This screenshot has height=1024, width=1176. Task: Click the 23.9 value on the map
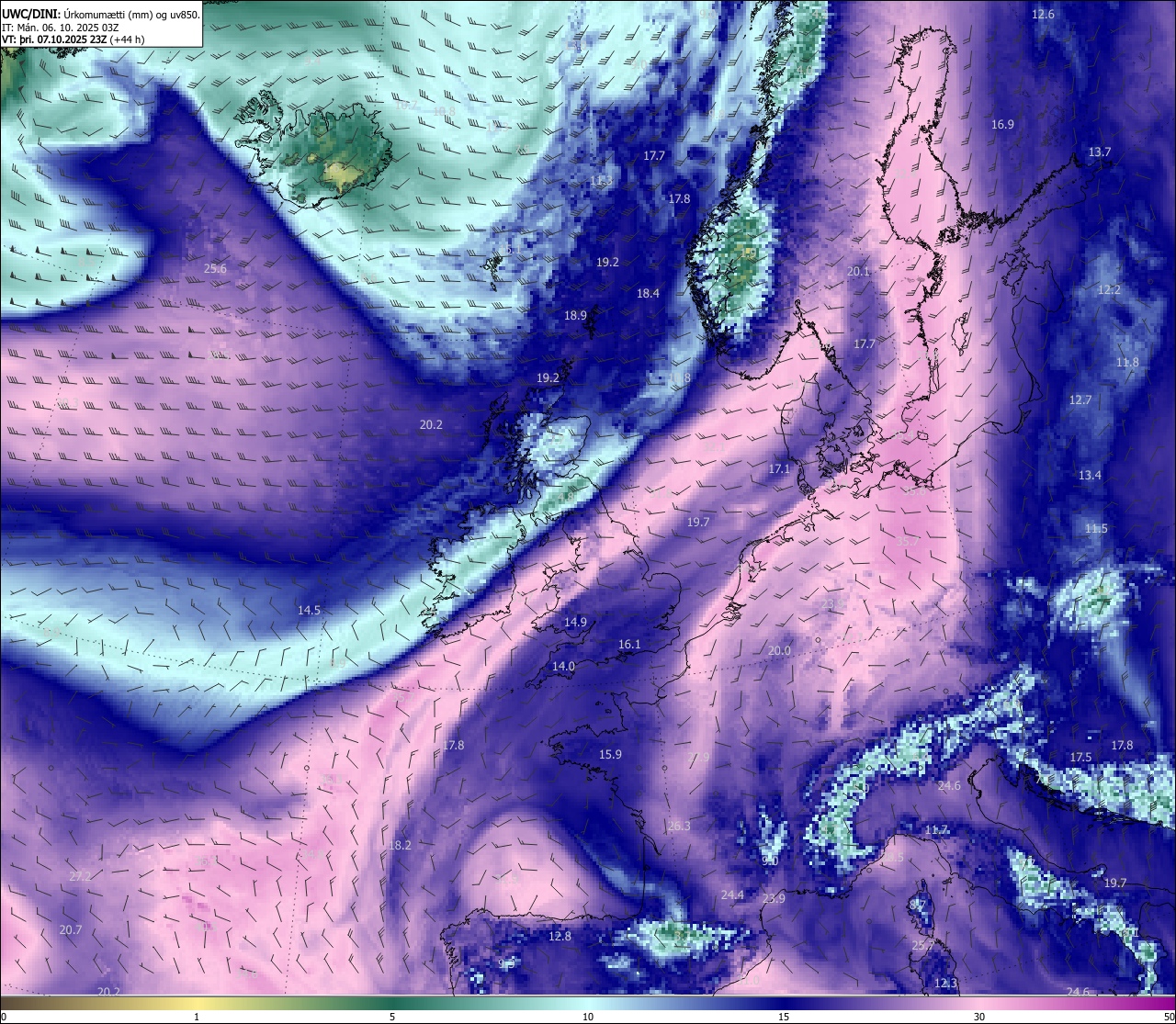point(774,899)
